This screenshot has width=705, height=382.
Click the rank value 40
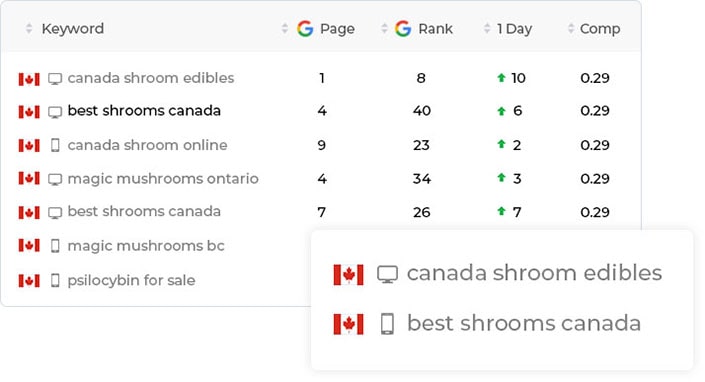point(422,111)
